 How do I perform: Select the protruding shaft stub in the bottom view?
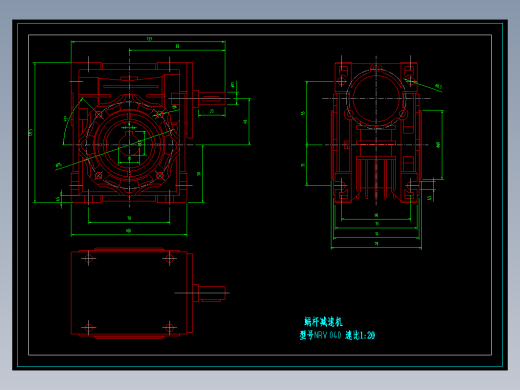[x=209, y=293]
